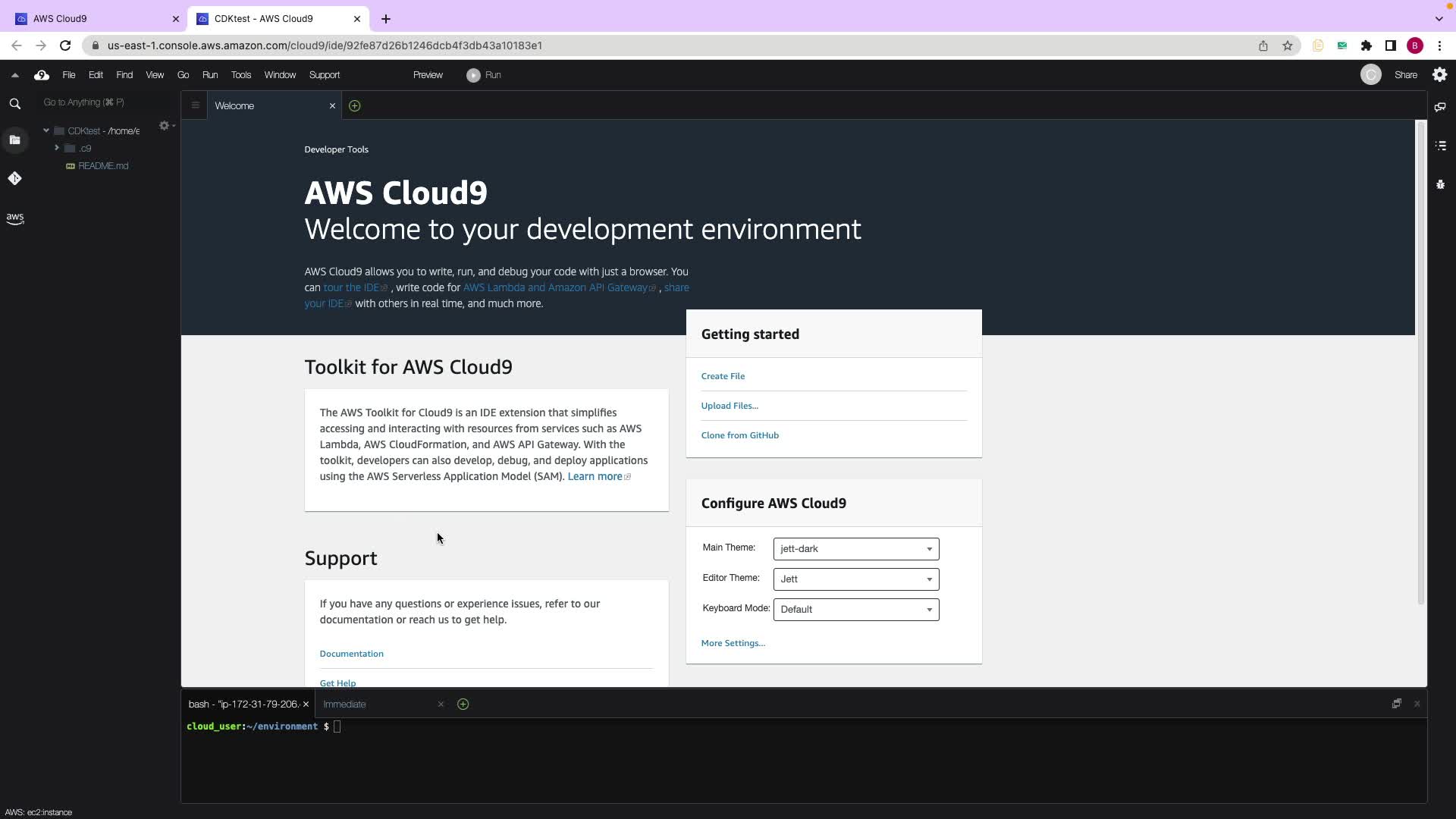
Task: Open the Source Control git panel icon
Action: coord(14,178)
